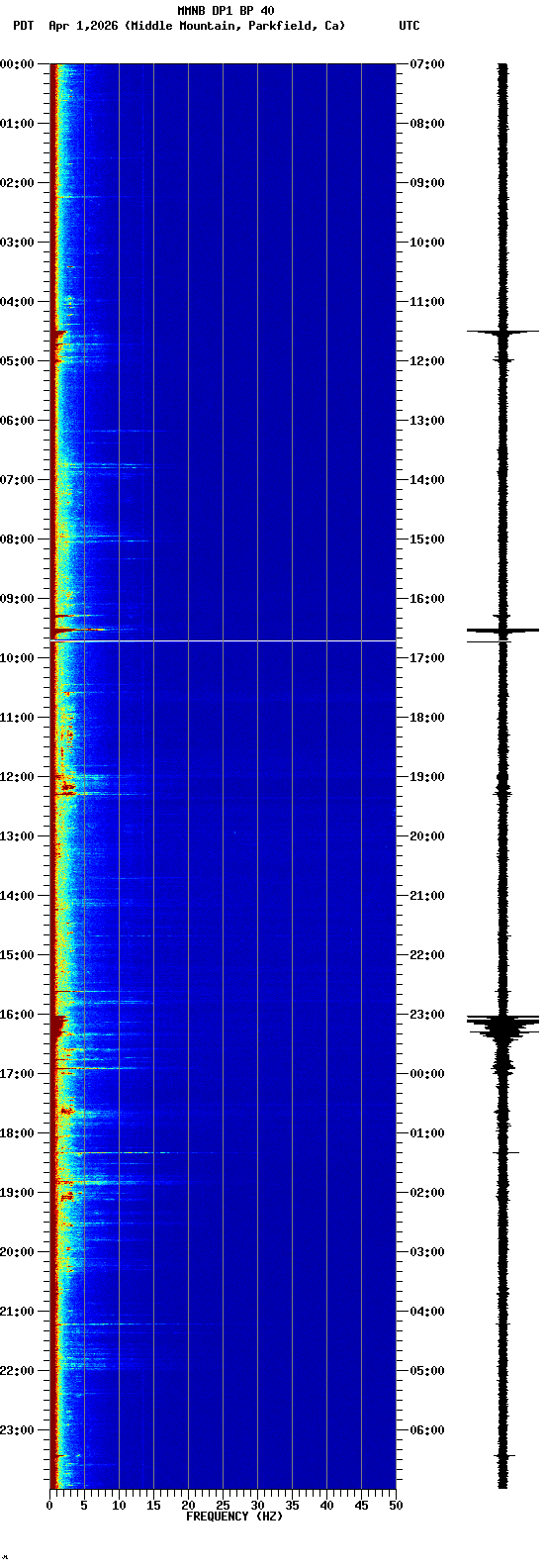Screen dimensions: 546x1568
Task: Click the seismogram spike near 11:30 UTC
Action: [x=502, y=332]
